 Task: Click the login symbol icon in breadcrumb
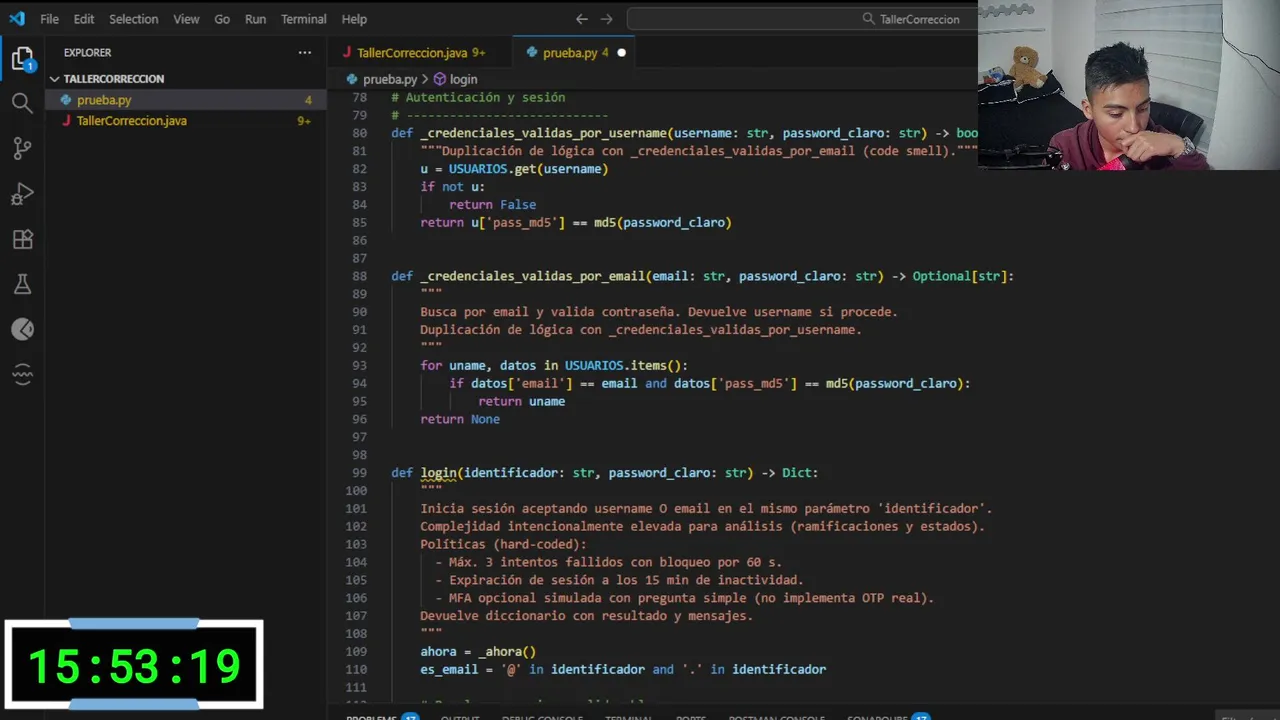coord(439,79)
